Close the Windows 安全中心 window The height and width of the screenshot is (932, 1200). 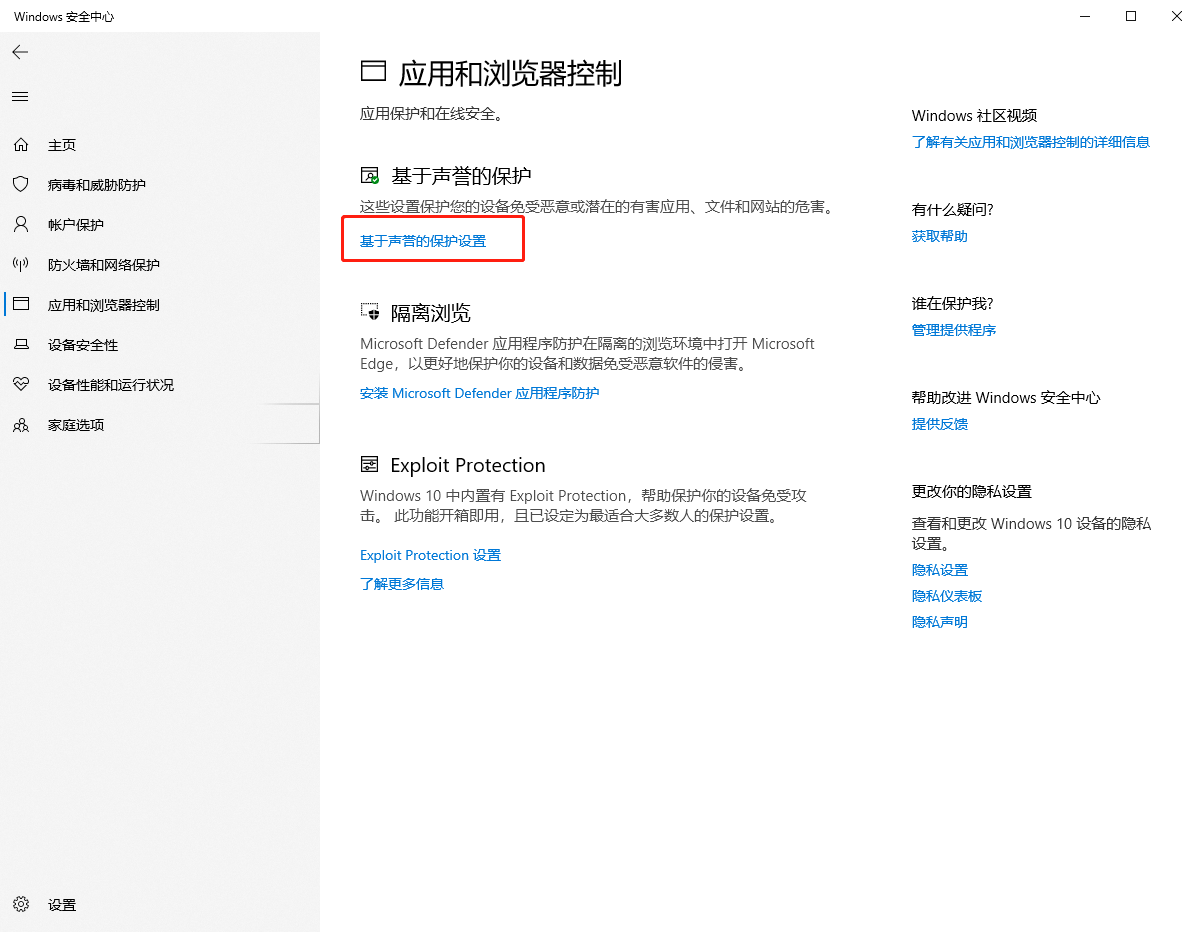tap(1177, 16)
